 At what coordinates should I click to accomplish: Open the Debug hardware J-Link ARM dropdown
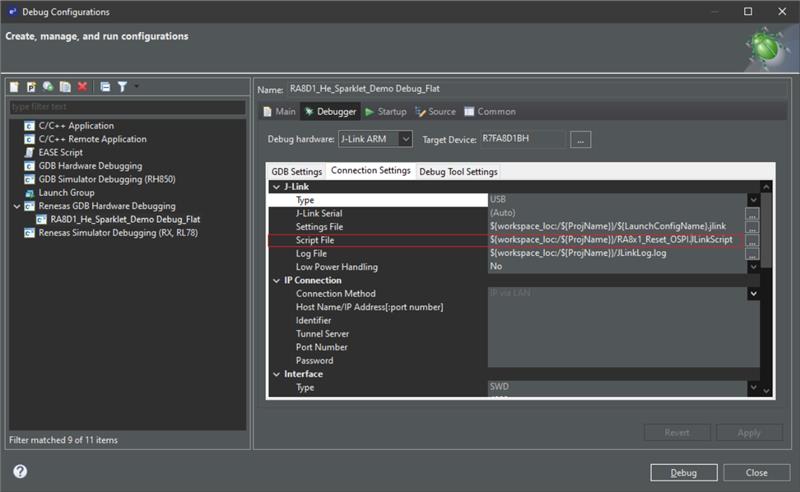[x=404, y=139]
